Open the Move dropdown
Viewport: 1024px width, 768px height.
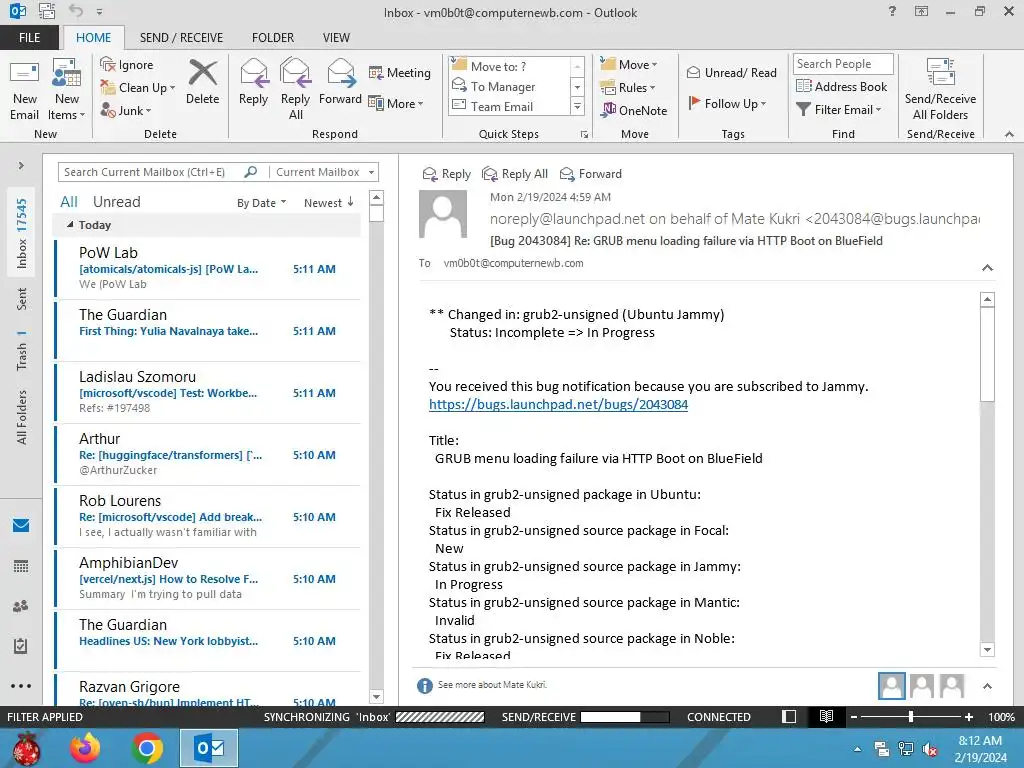[x=629, y=64]
